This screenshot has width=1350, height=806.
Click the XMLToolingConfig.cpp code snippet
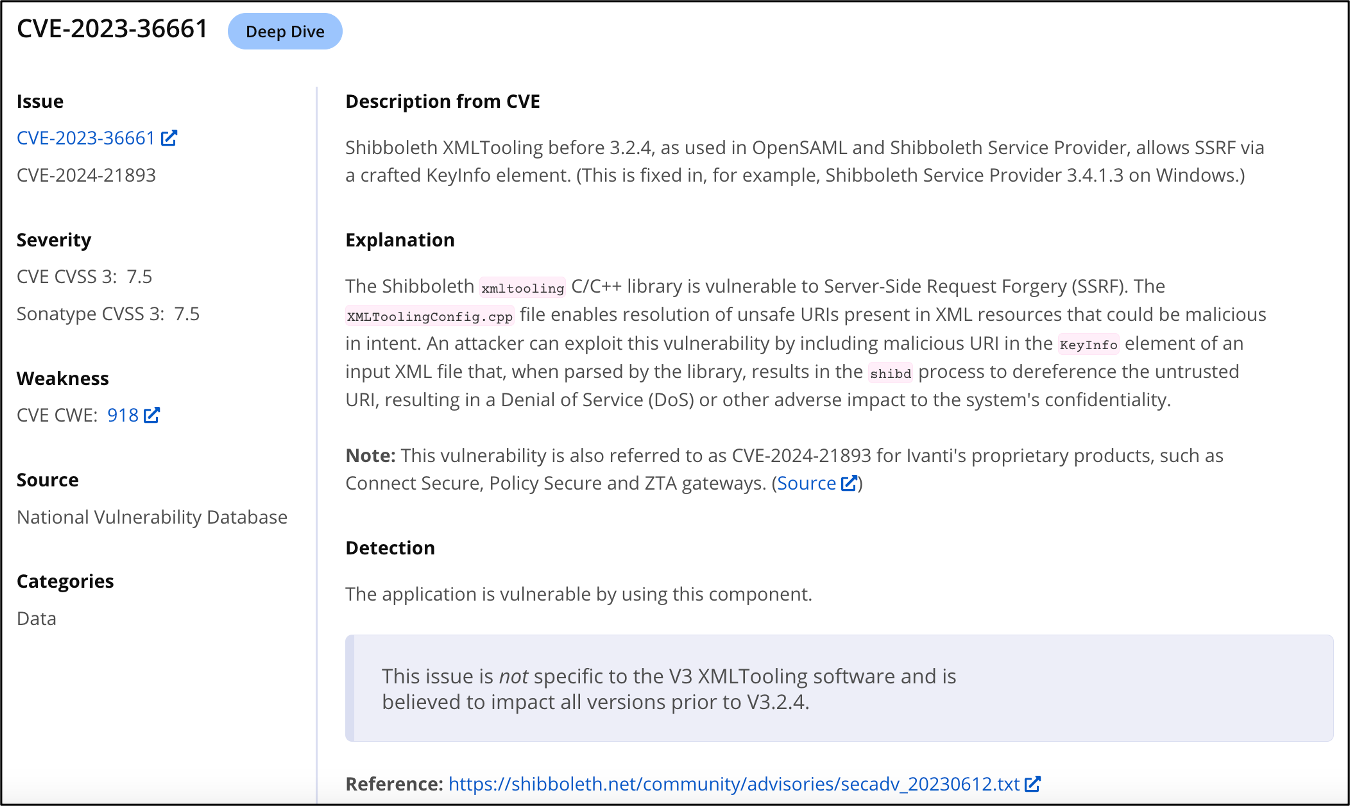pyautogui.click(x=429, y=316)
